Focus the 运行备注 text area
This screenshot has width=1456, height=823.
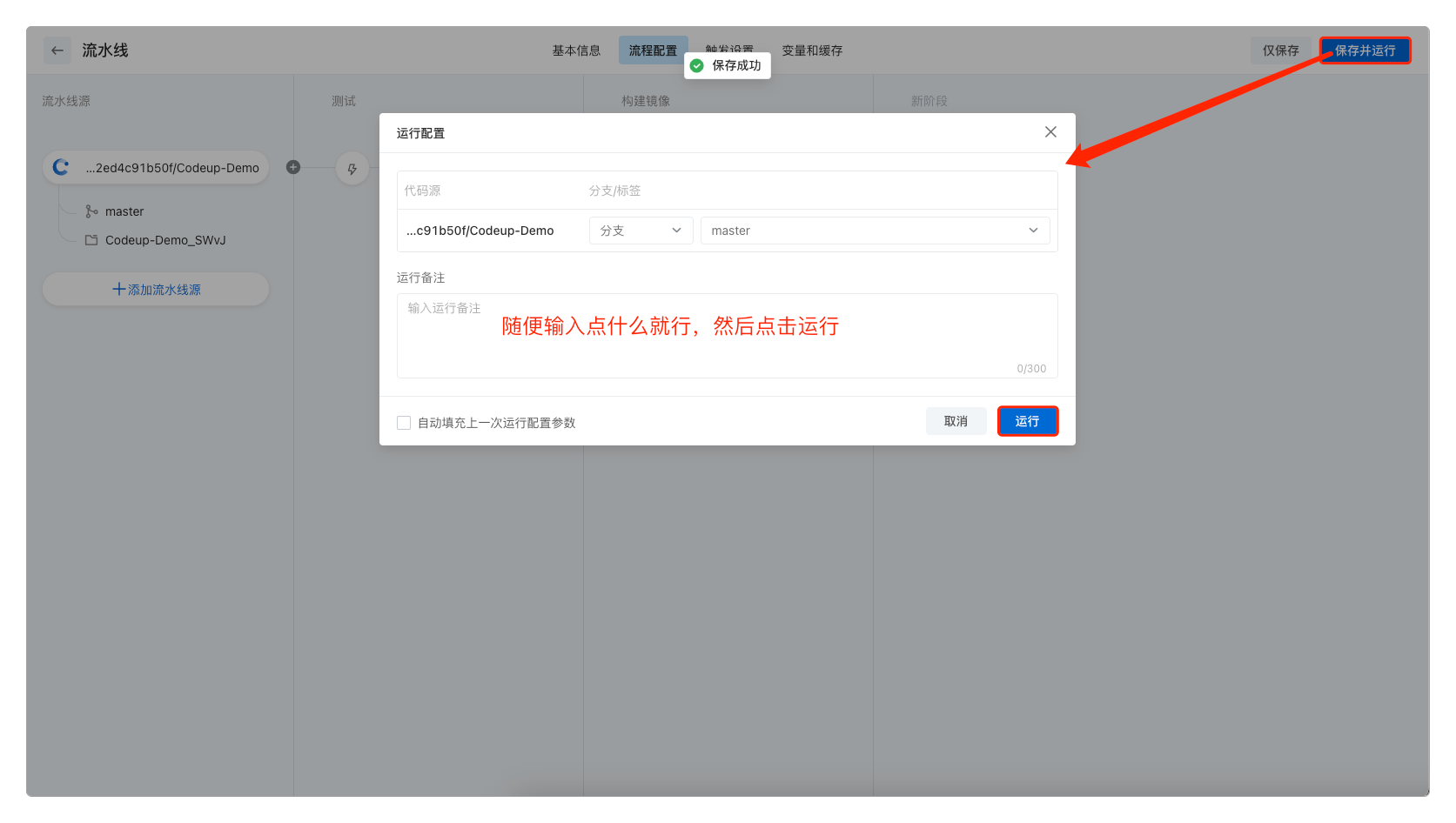[x=728, y=336]
